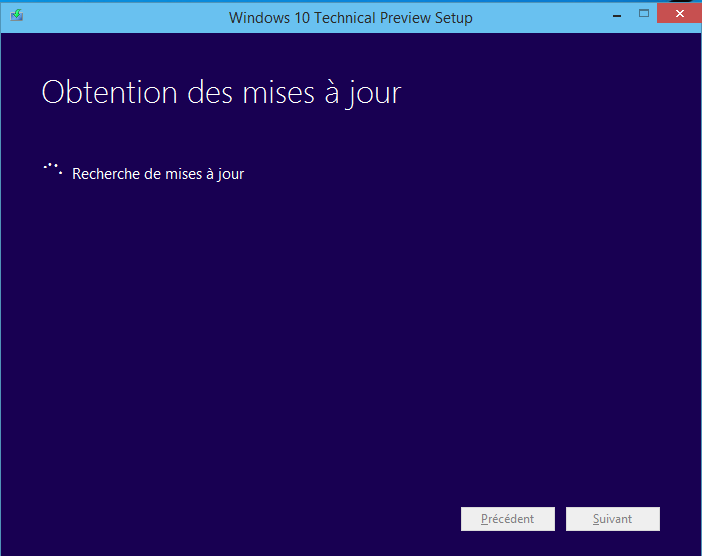Maximize the setup window
Screen dimensions: 702x556
tap(643, 14)
